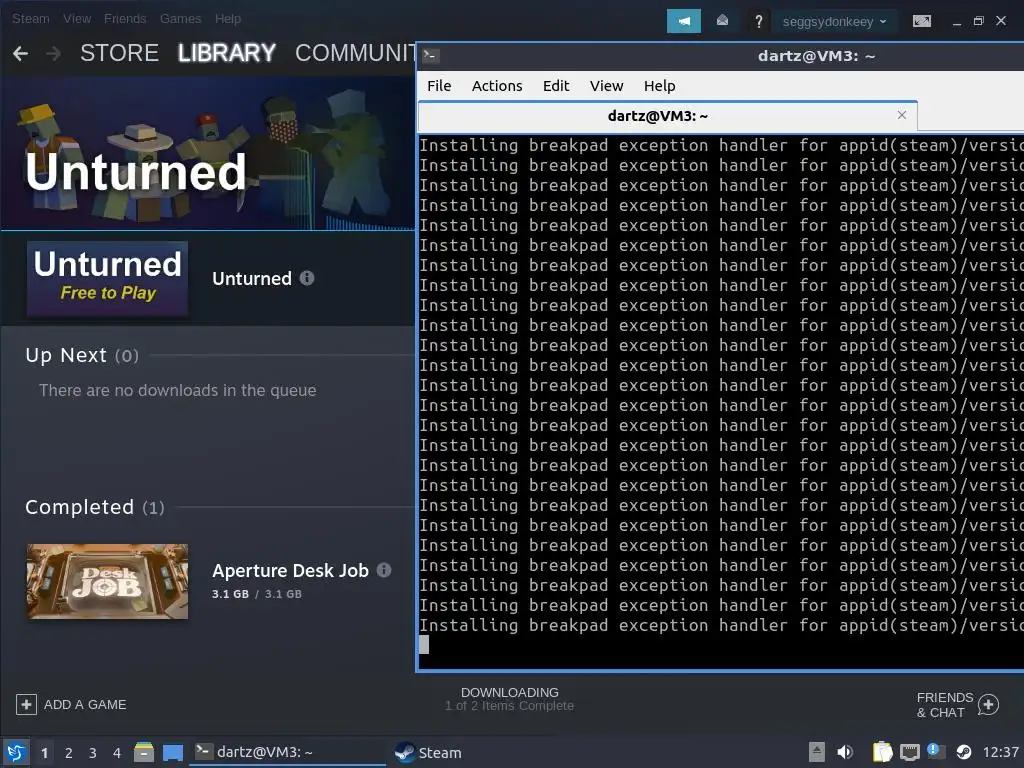This screenshot has height=768, width=1024.
Task: Click the terminal window title bar icon
Action: [430, 56]
